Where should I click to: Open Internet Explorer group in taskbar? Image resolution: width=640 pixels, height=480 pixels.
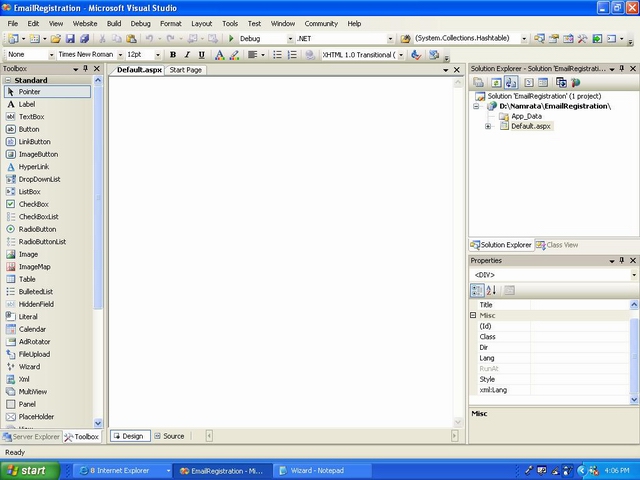click(124, 471)
